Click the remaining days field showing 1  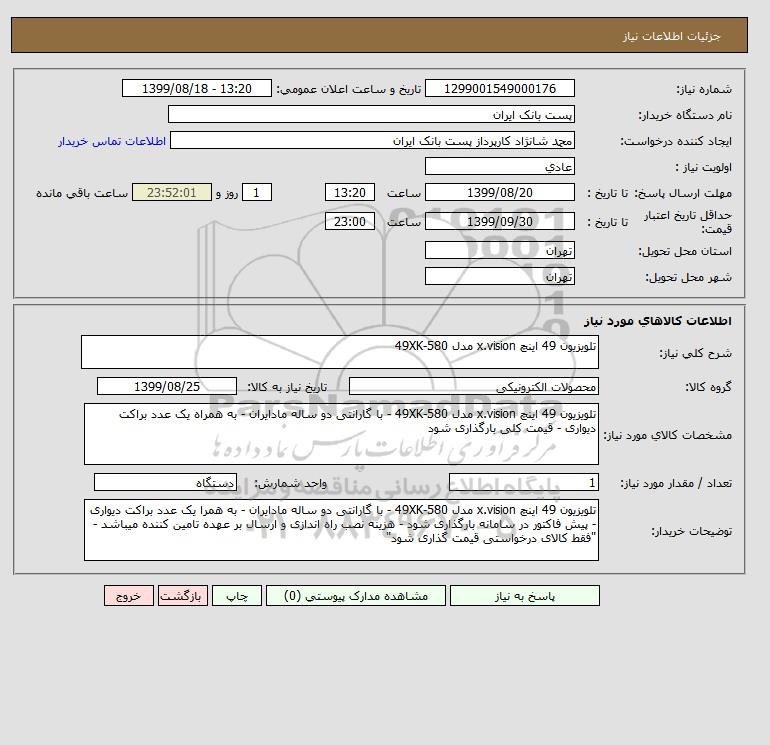click(256, 193)
